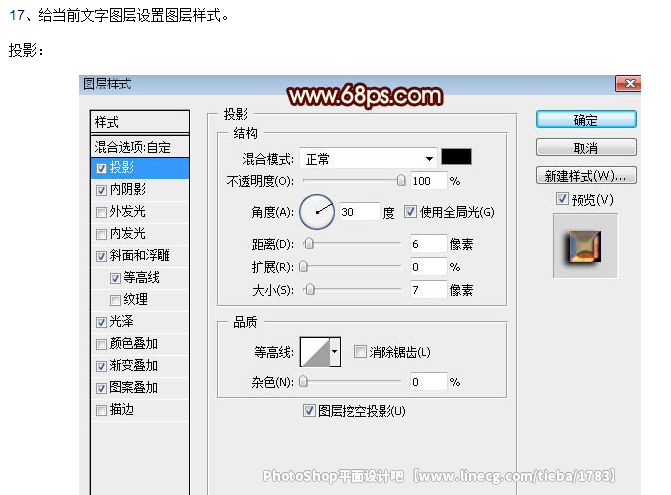This screenshot has height=495, width=671.
Task: Click the style preview thumbnail
Action: pyautogui.click(x=585, y=246)
